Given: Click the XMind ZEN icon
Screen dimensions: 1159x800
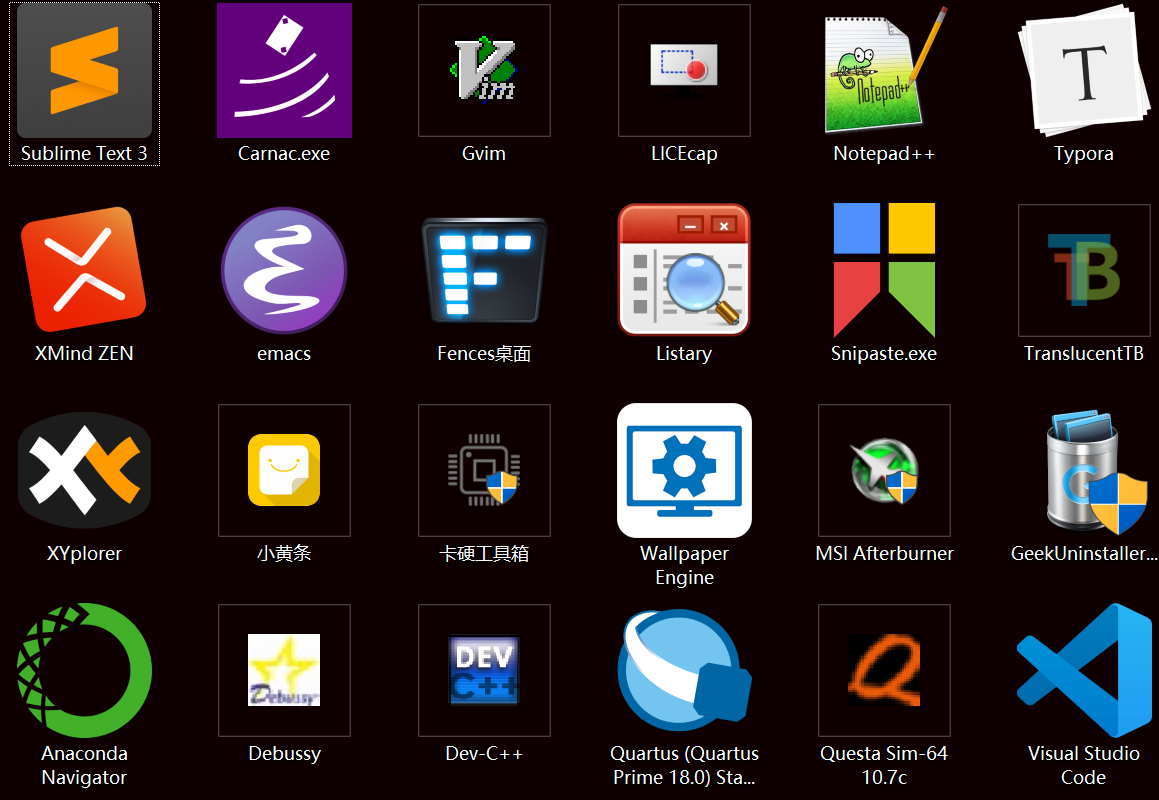Looking at the screenshot, I should tap(84, 270).
